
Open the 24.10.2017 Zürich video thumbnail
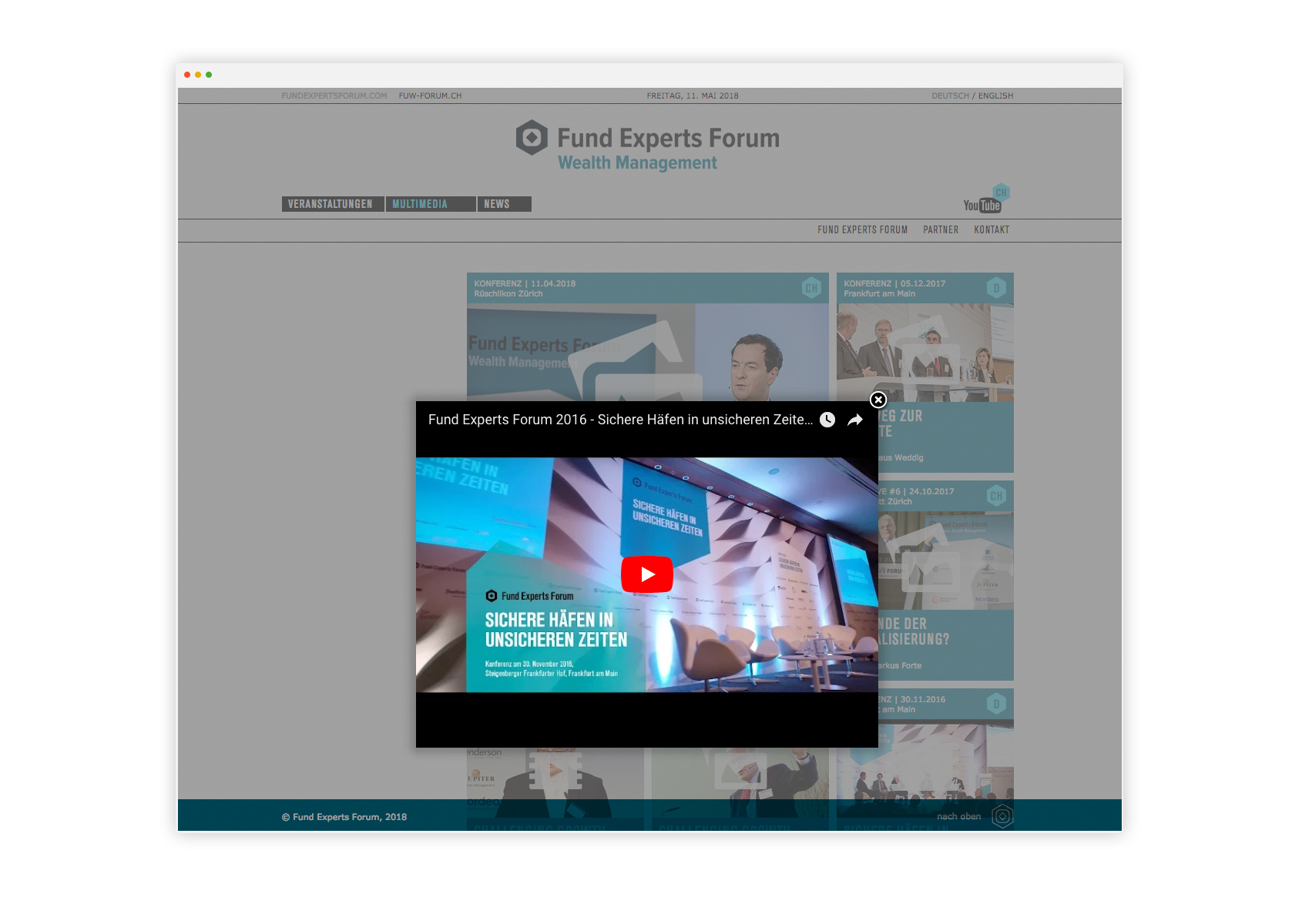pos(946,561)
